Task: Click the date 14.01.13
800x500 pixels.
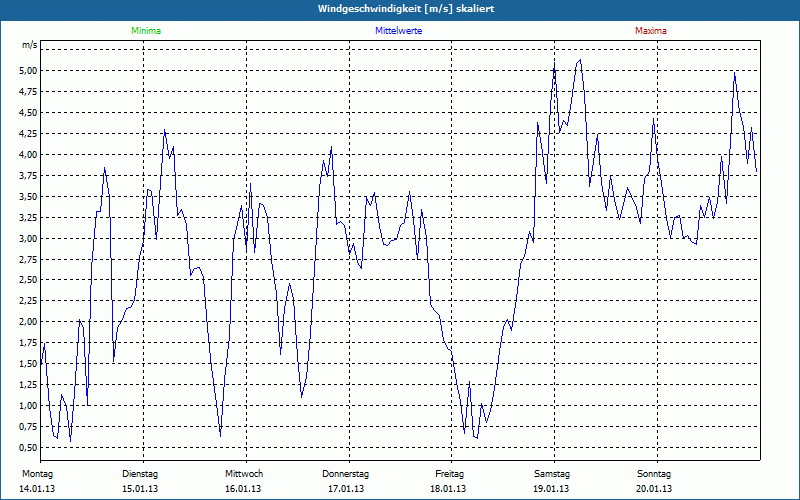Action: click(x=37, y=489)
